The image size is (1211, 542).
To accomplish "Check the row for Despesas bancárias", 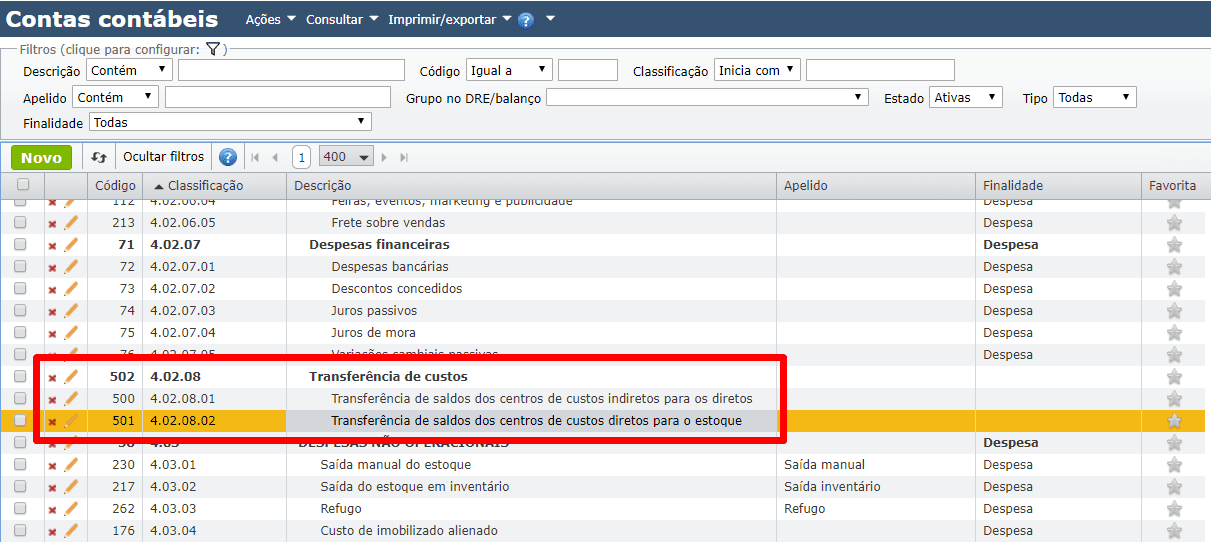I will click(x=20, y=266).
